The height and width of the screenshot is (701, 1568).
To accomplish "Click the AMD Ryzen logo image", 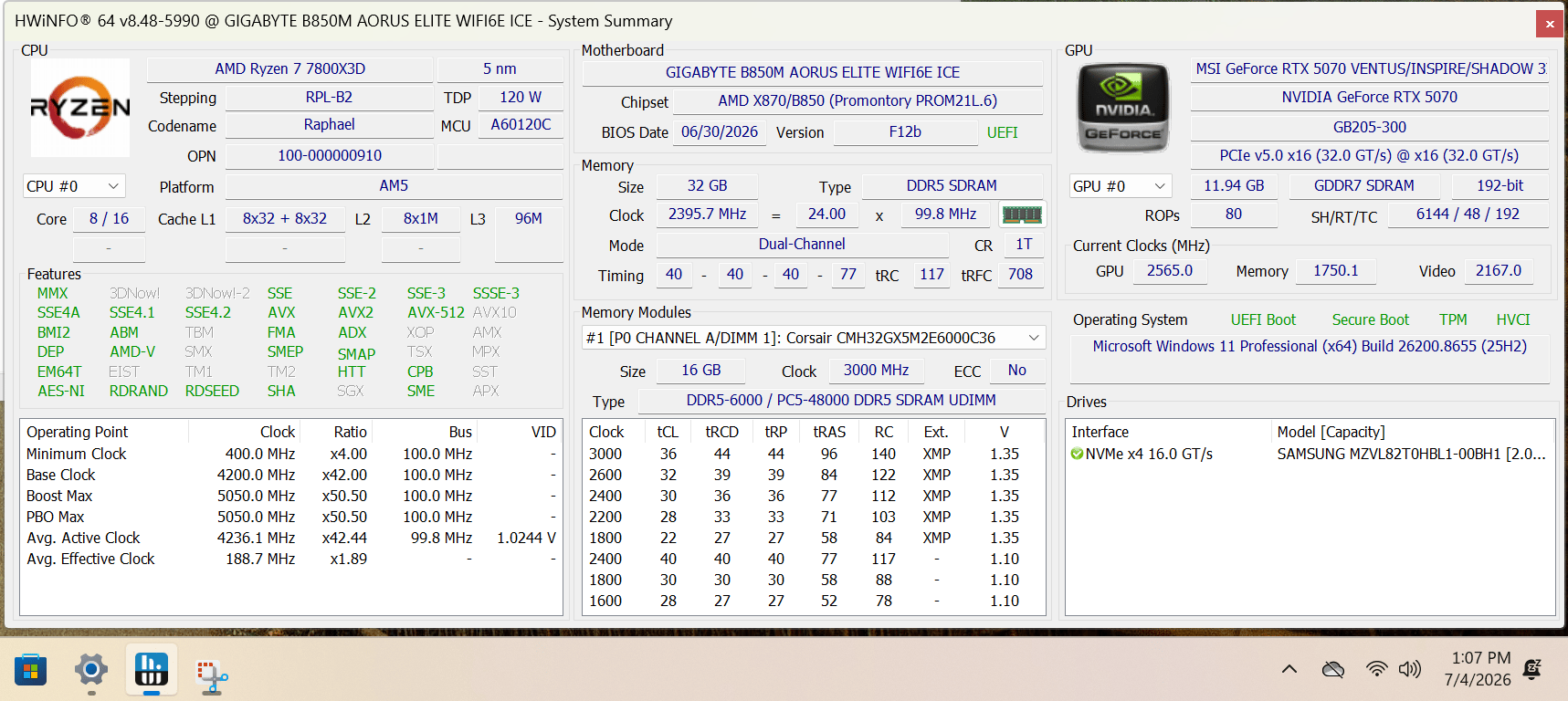I will click(80, 108).
